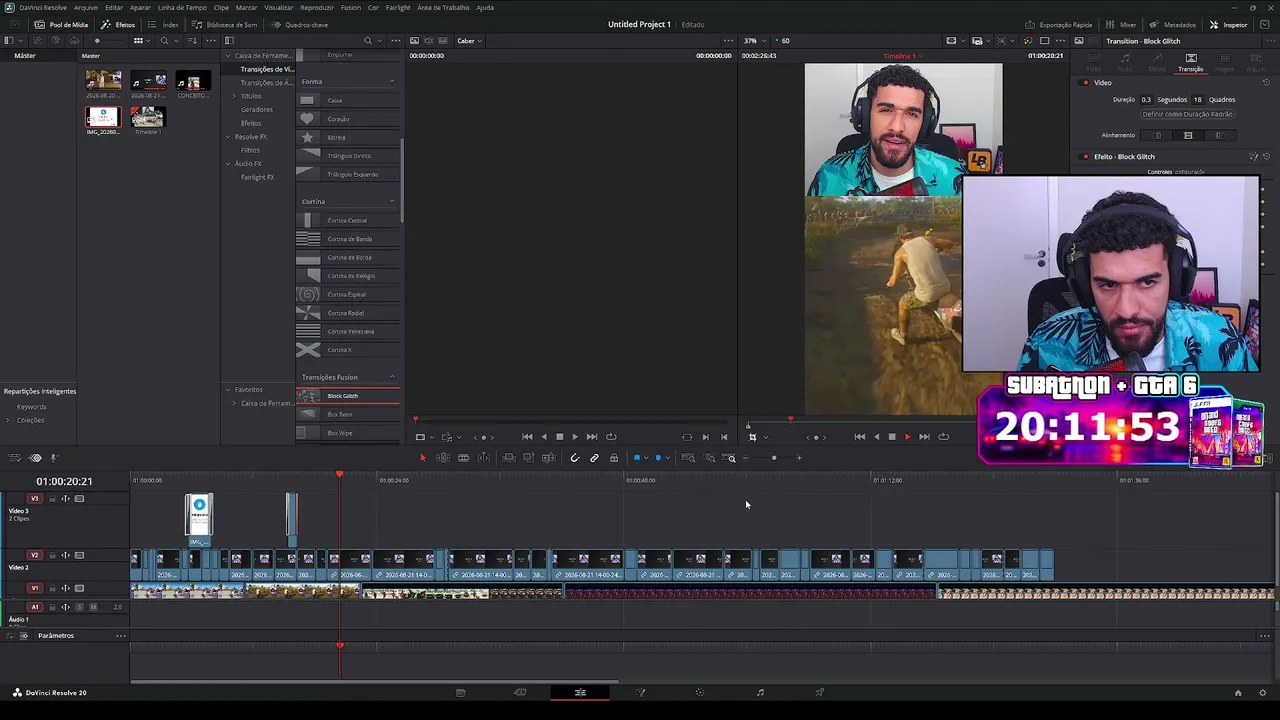Select the V3 track destination button
Viewport: 1280px width, 720px height.
click(x=35, y=498)
